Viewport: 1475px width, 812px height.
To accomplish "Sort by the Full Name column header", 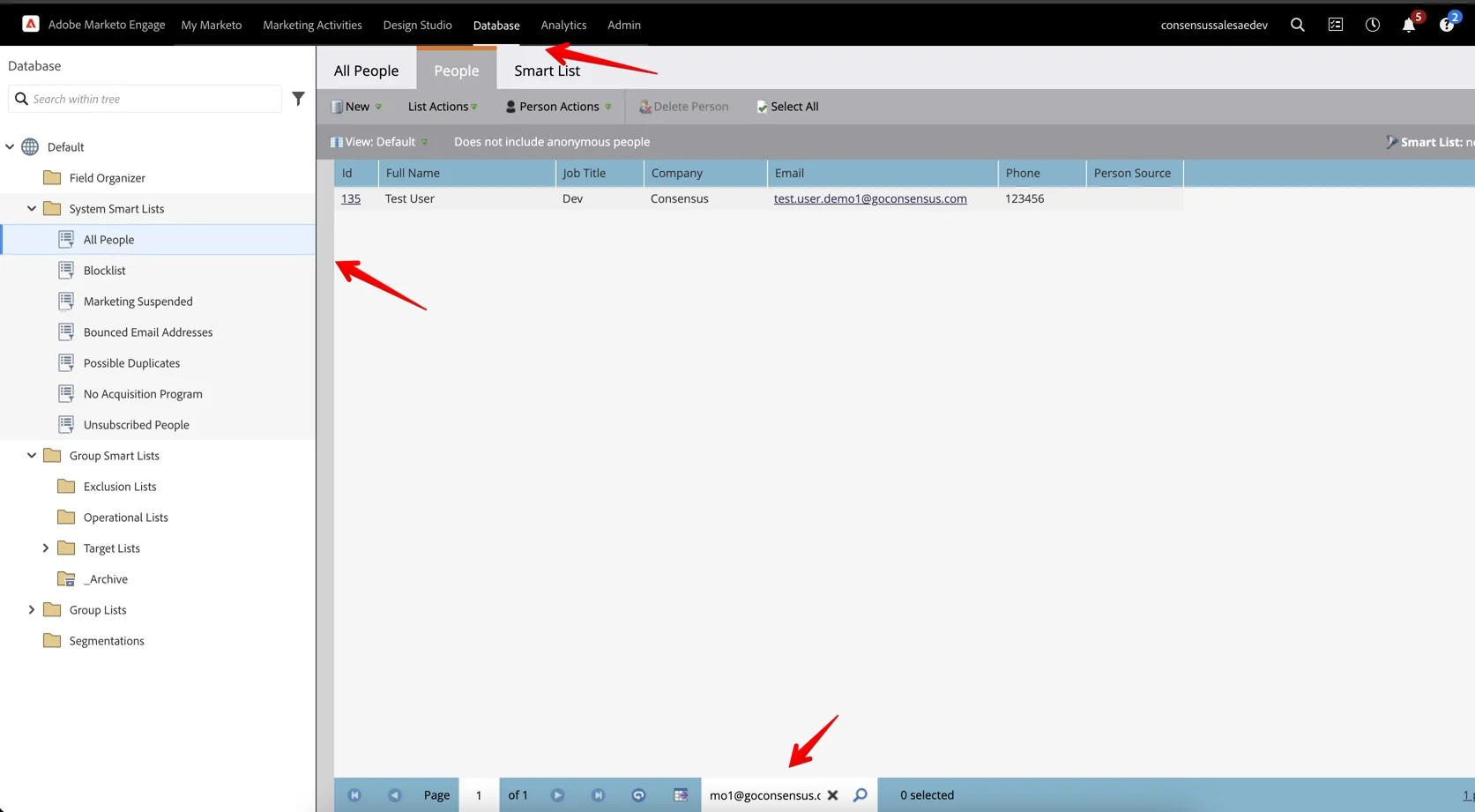I will pos(467,173).
